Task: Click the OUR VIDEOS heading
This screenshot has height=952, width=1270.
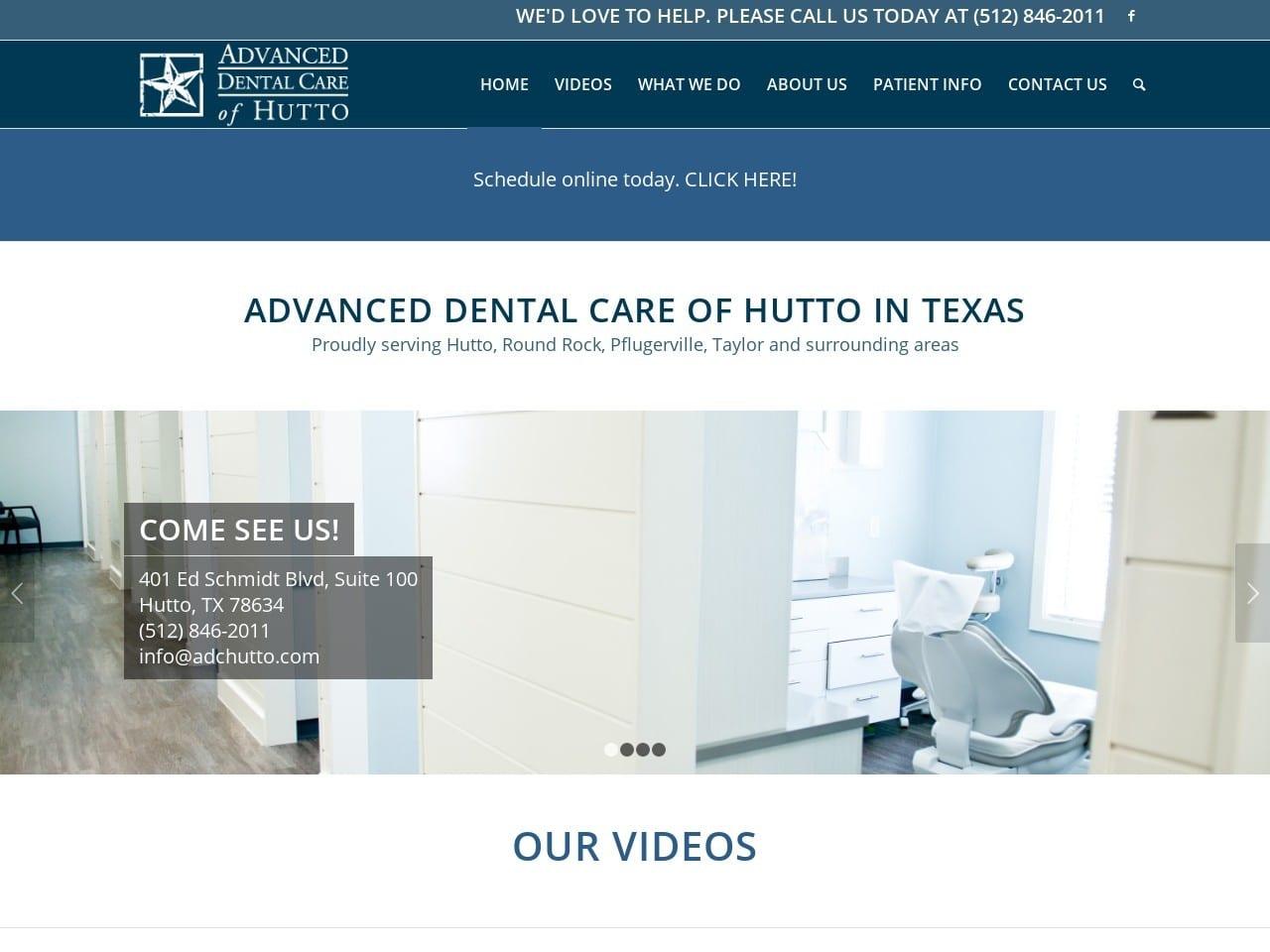Action: point(635,846)
